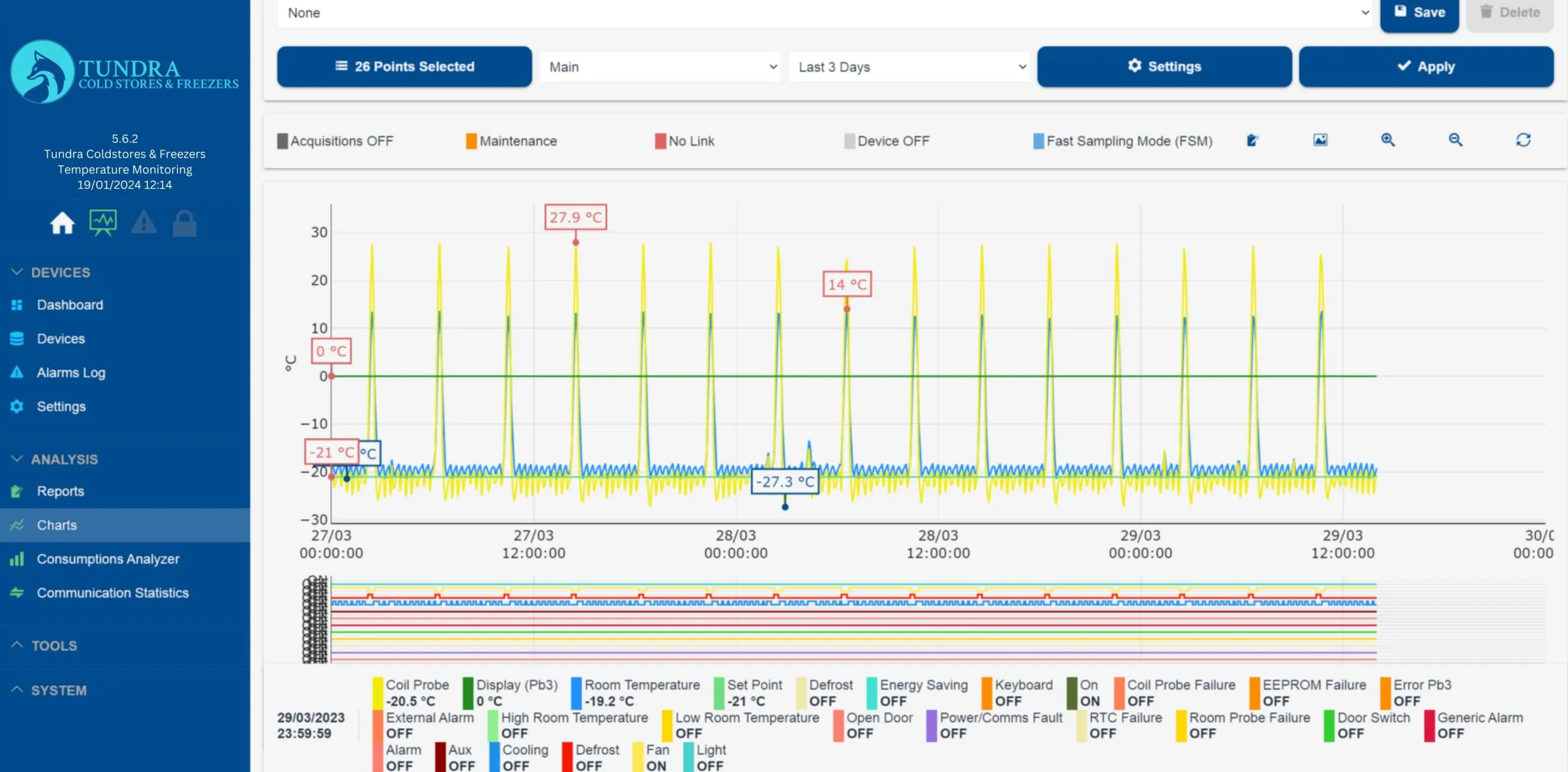The height and width of the screenshot is (772, 1568).
Task: Click the padlock icon in sidebar
Action: [x=184, y=223]
